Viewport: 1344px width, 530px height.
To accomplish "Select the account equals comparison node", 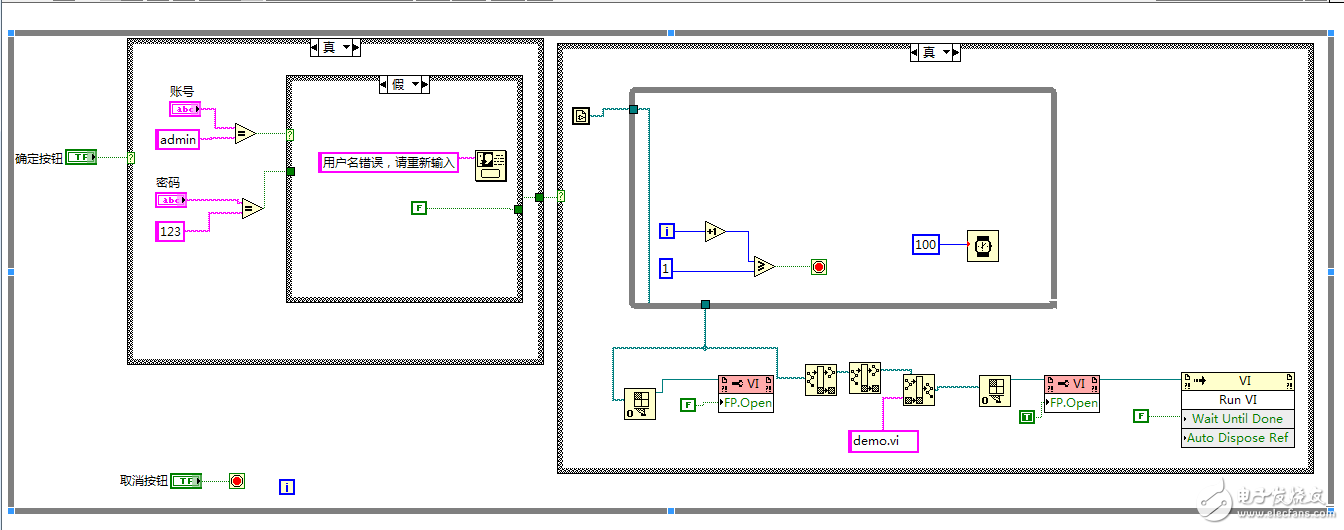I will (x=246, y=133).
